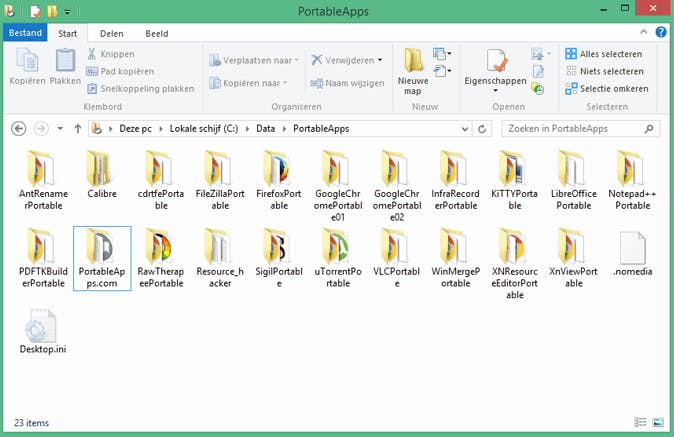Select the XNResourceEditorPortable folder
This screenshot has height=437, width=674.
point(515,264)
